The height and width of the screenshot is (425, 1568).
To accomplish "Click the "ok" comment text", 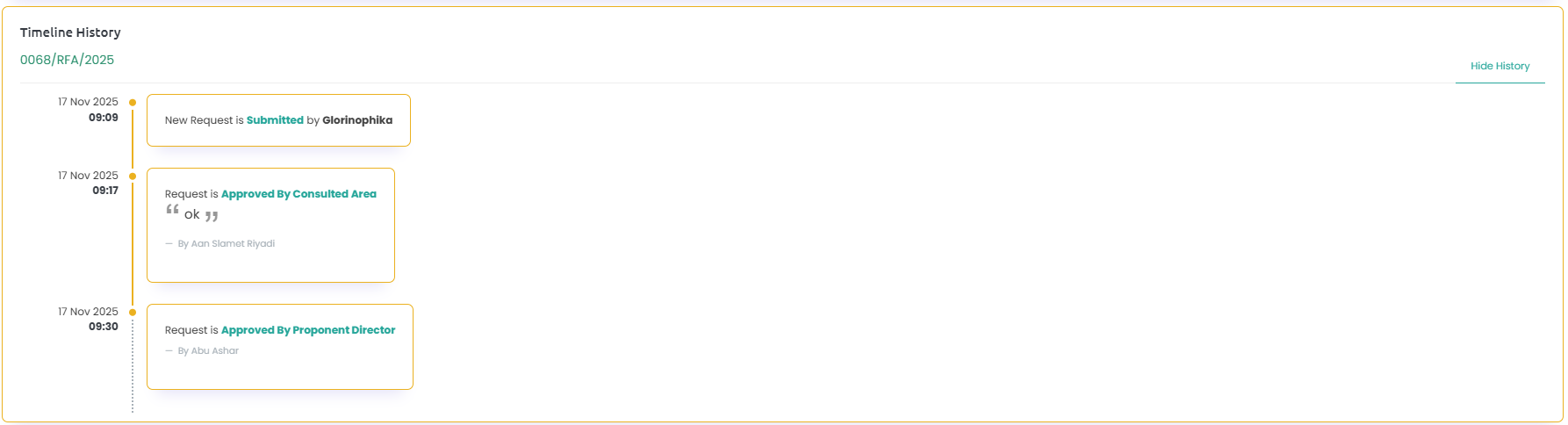I will point(192,214).
